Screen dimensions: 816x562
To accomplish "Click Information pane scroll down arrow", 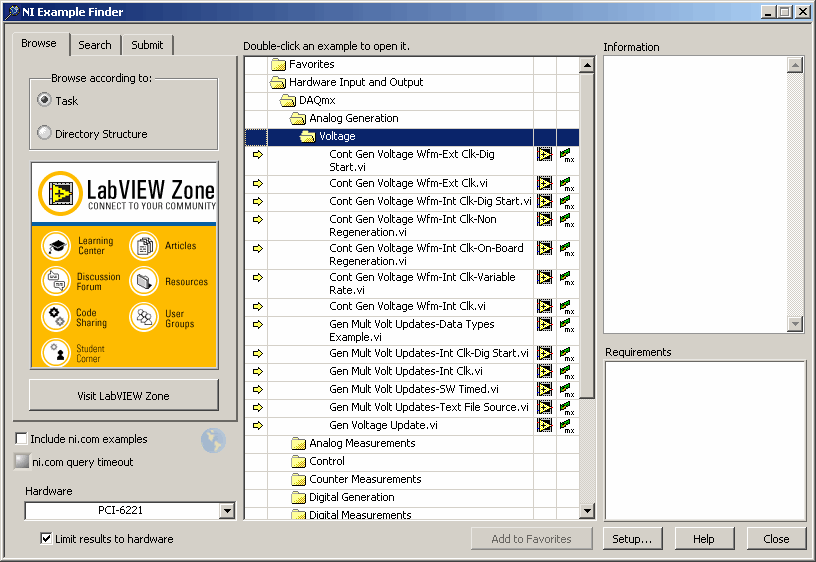I will pyautogui.click(x=795, y=324).
